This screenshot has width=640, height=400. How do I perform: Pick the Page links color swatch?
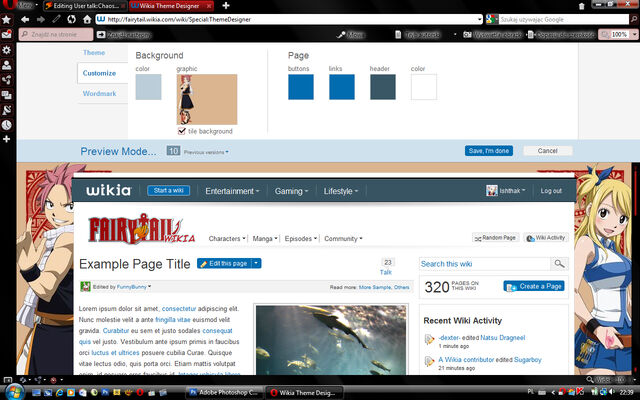[x=342, y=87]
